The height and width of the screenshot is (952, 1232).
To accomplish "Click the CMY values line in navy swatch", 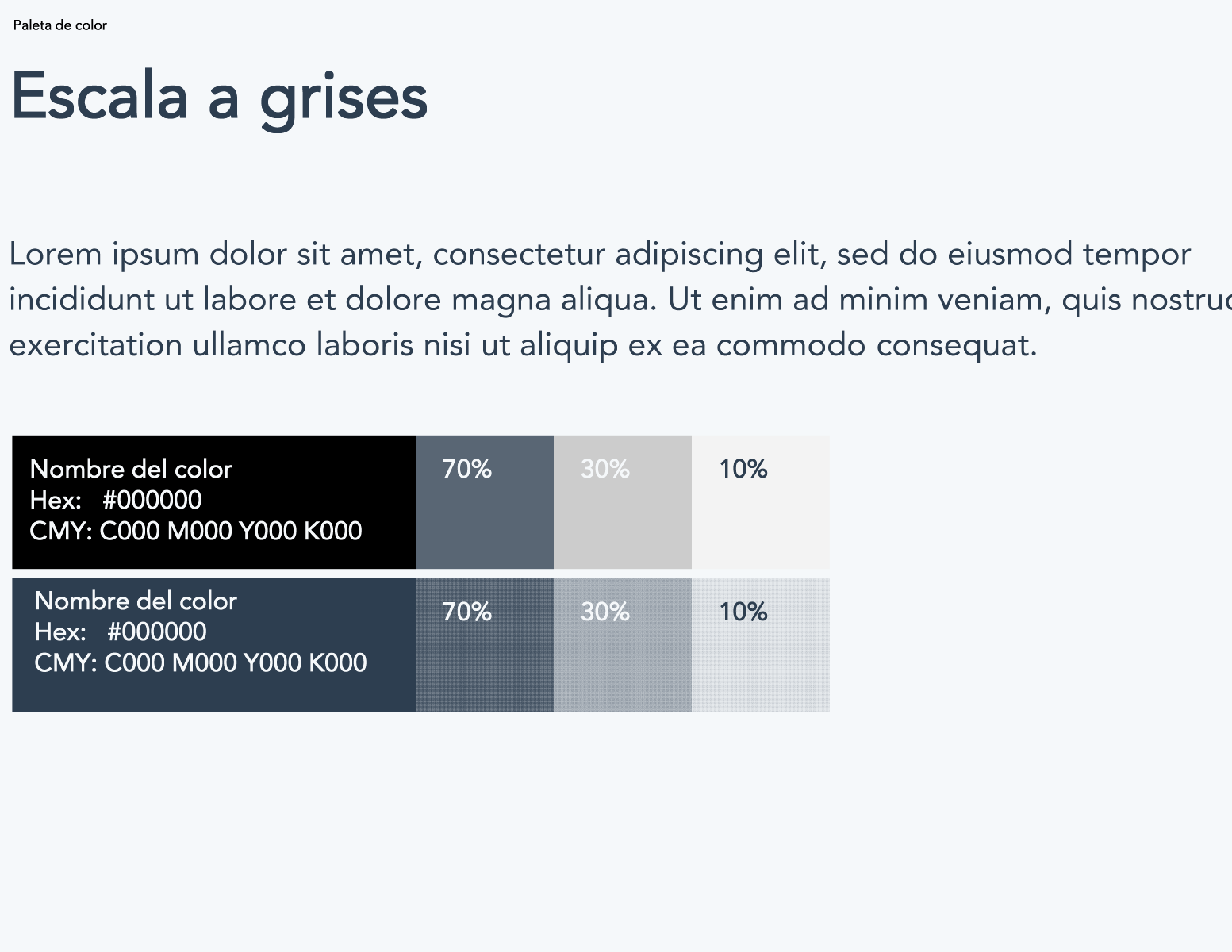I will pyautogui.click(x=201, y=662).
